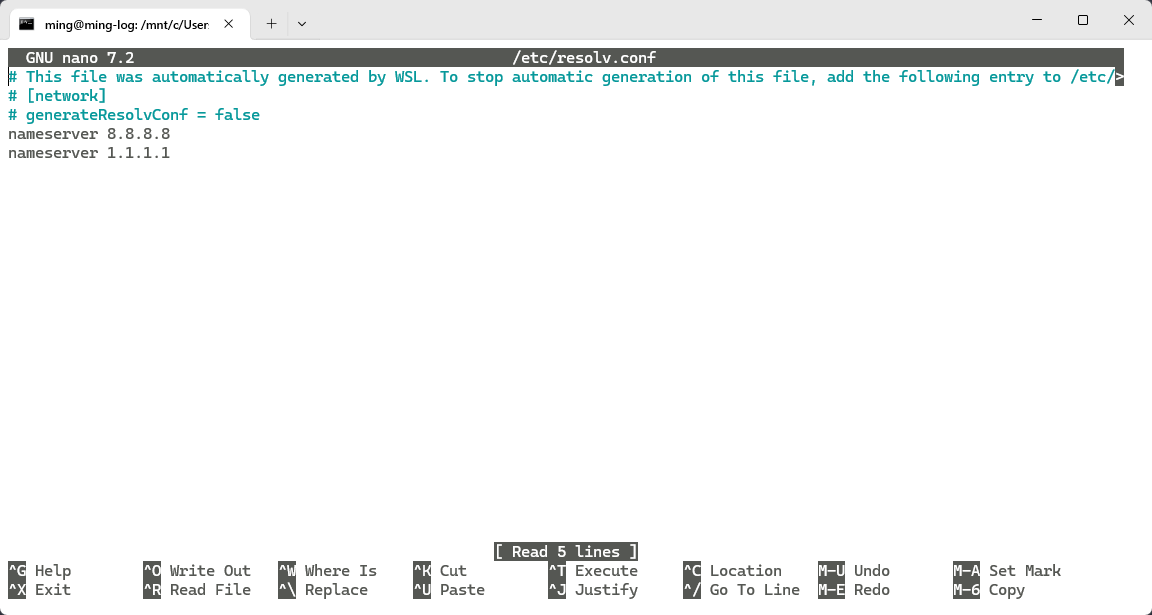
Task: Click the ^T Execute shortcut
Action: coord(593,571)
